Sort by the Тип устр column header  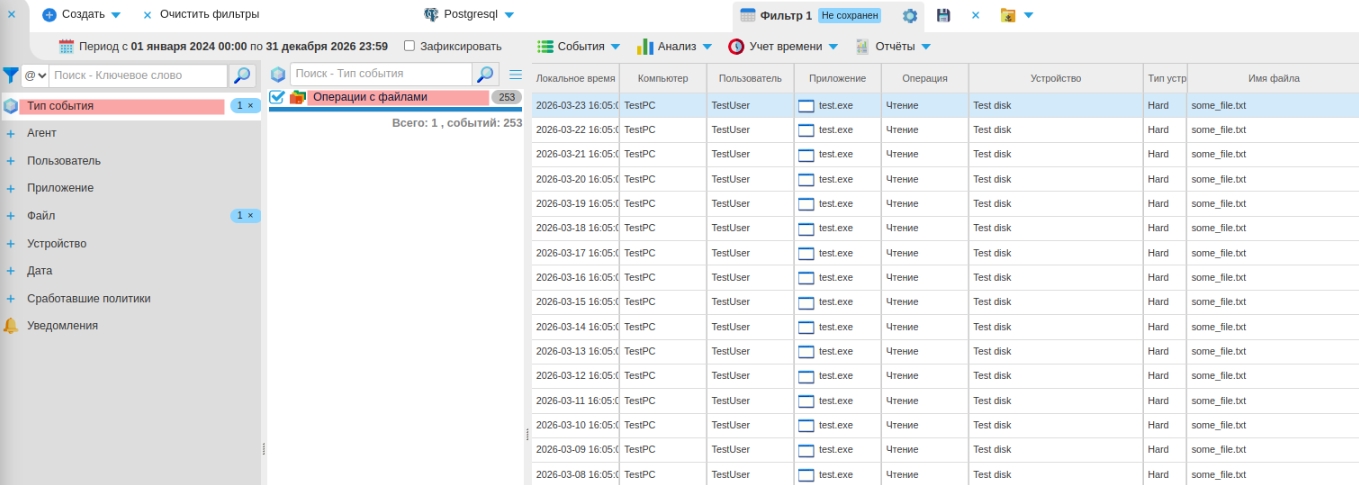tap(1165, 78)
